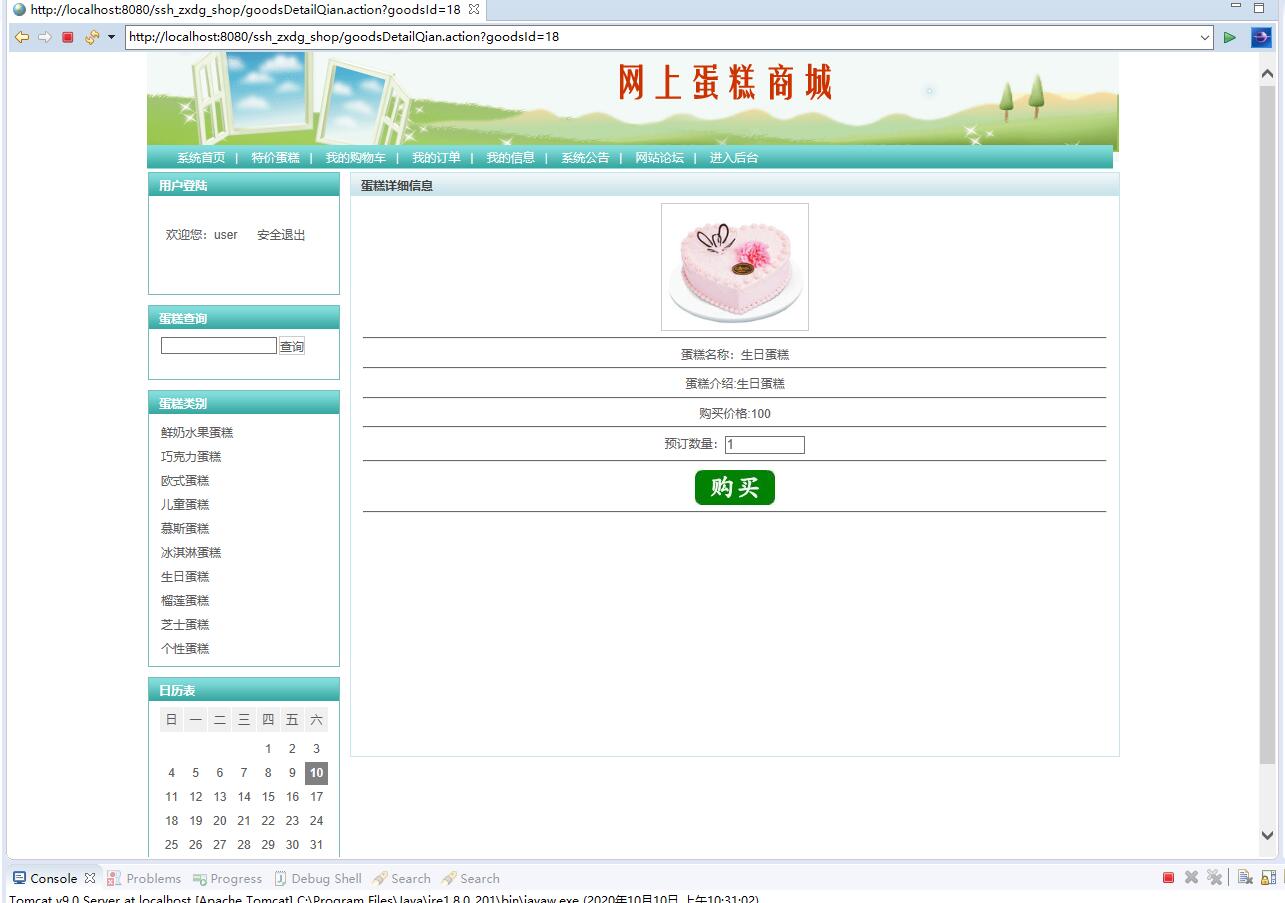This screenshot has height=903, width=1285.
Task: Clear the Console output
Action: point(1246,877)
